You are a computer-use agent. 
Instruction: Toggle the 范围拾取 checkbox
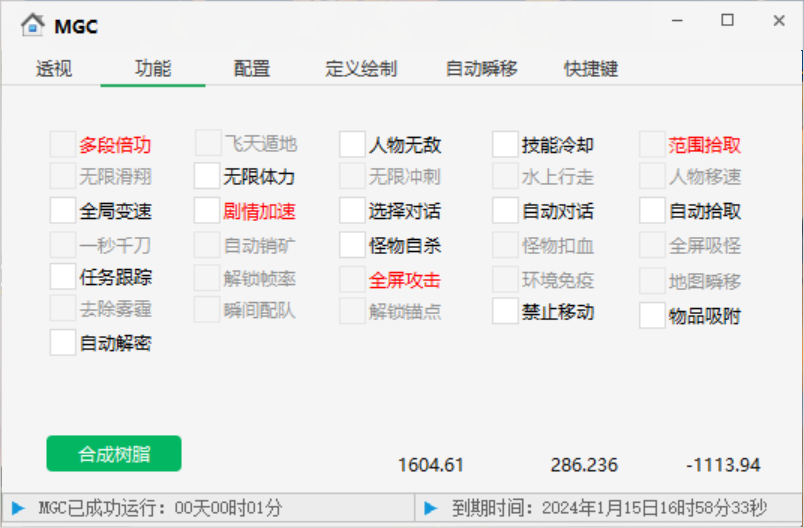point(652,144)
